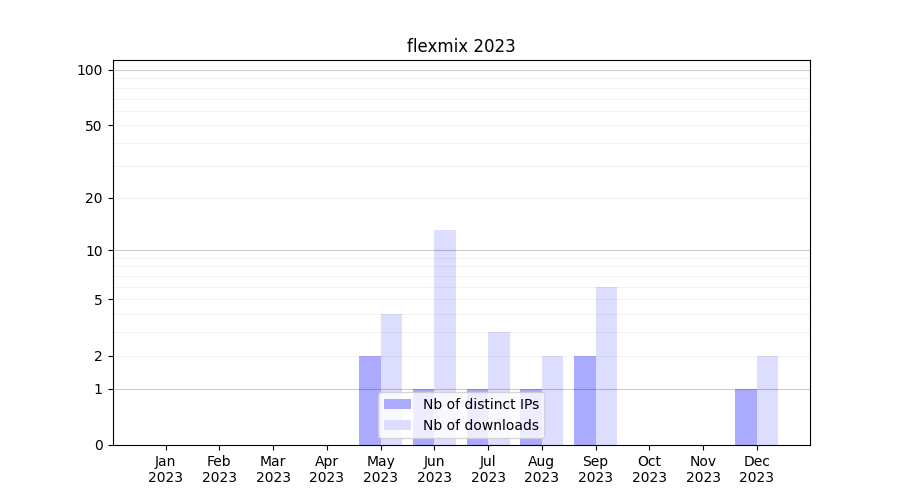Click the December downloads bar
Image resolution: width=900 pixels, height=500 pixels.
click(767, 400)
